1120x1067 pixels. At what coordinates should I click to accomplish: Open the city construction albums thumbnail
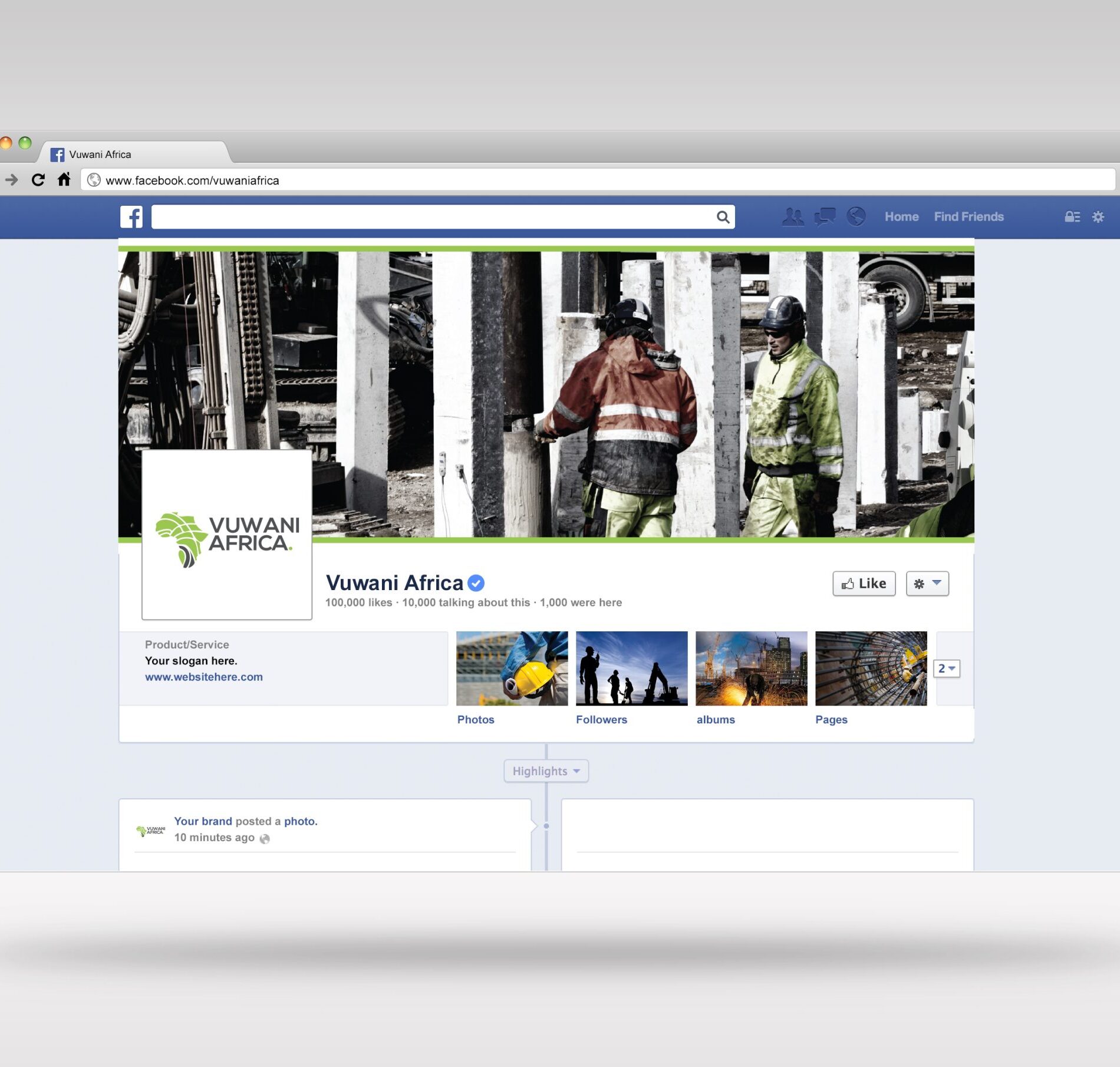pos(751,668)
